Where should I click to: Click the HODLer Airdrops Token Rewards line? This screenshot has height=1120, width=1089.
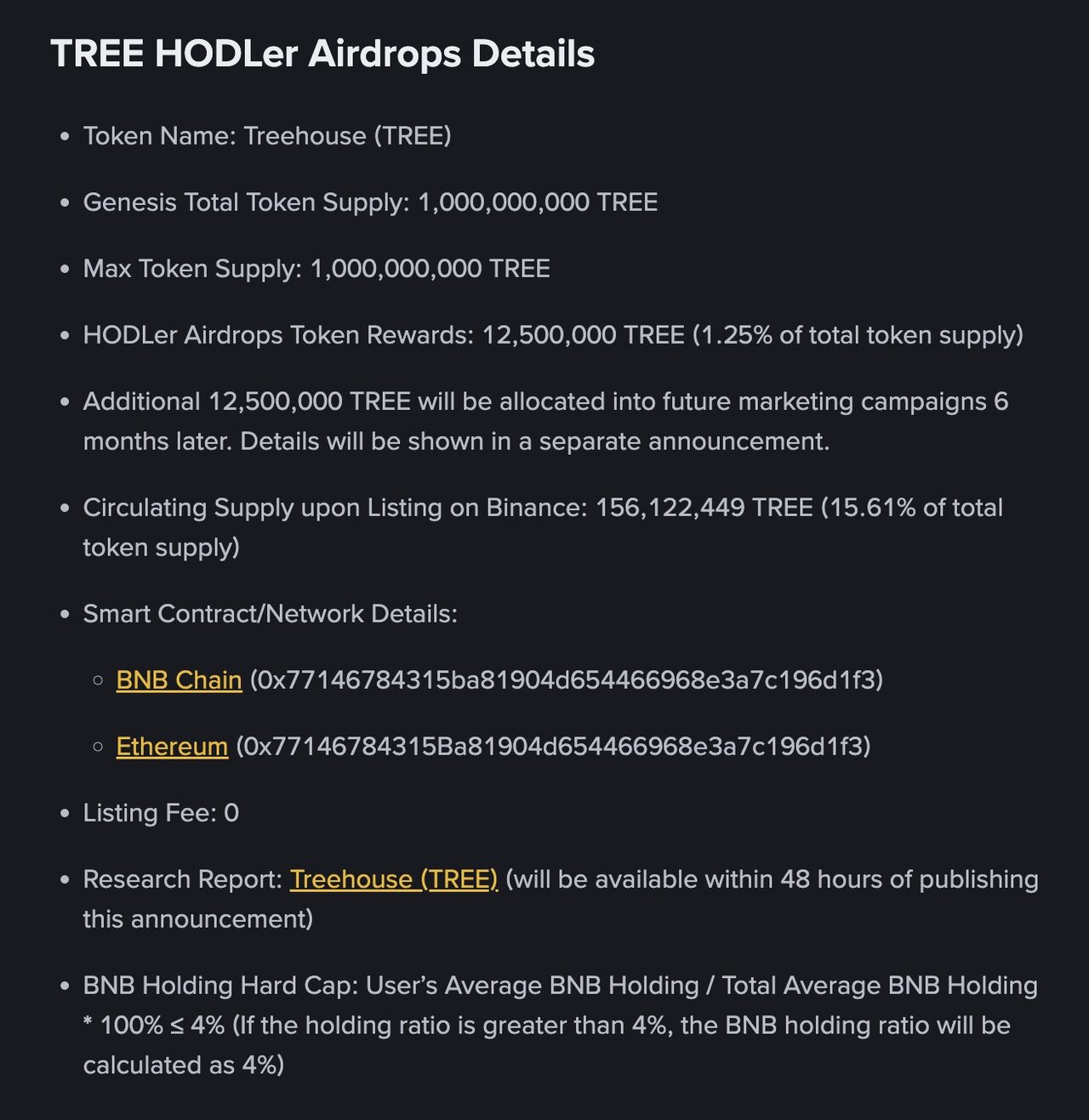[553, 335]
